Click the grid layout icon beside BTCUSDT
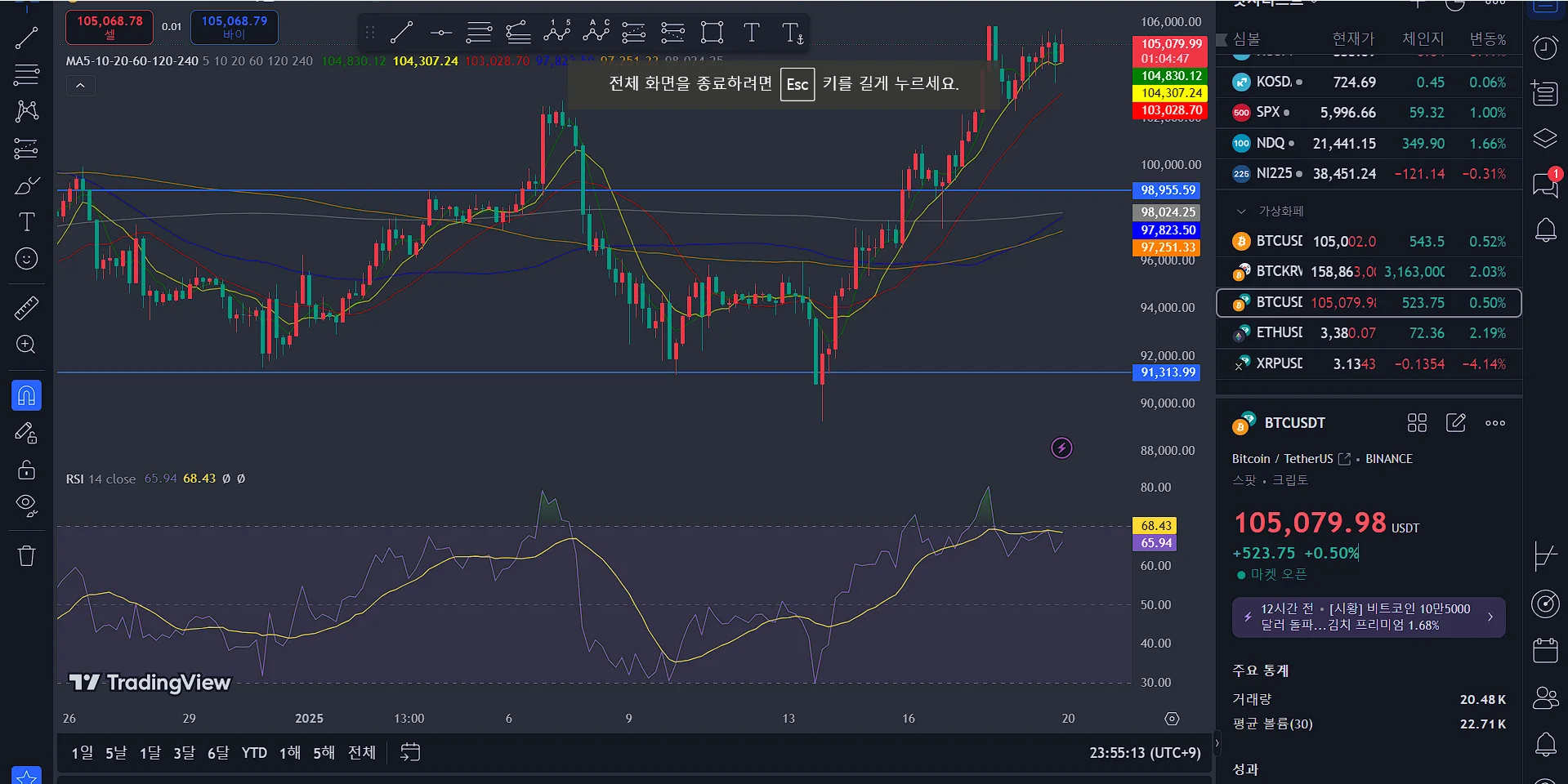 (1417, 423)
